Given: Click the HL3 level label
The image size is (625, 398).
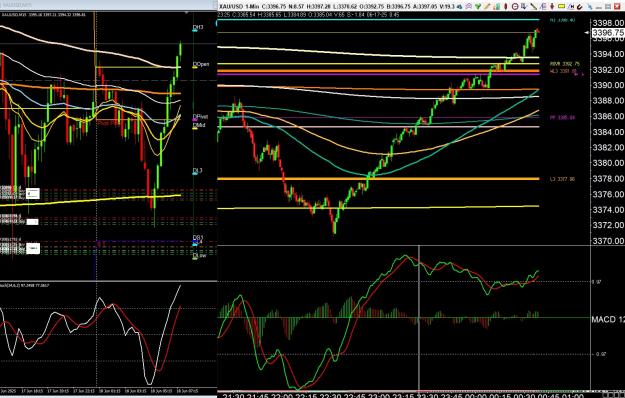Looking at the screenshot, I should click(563, 71).
